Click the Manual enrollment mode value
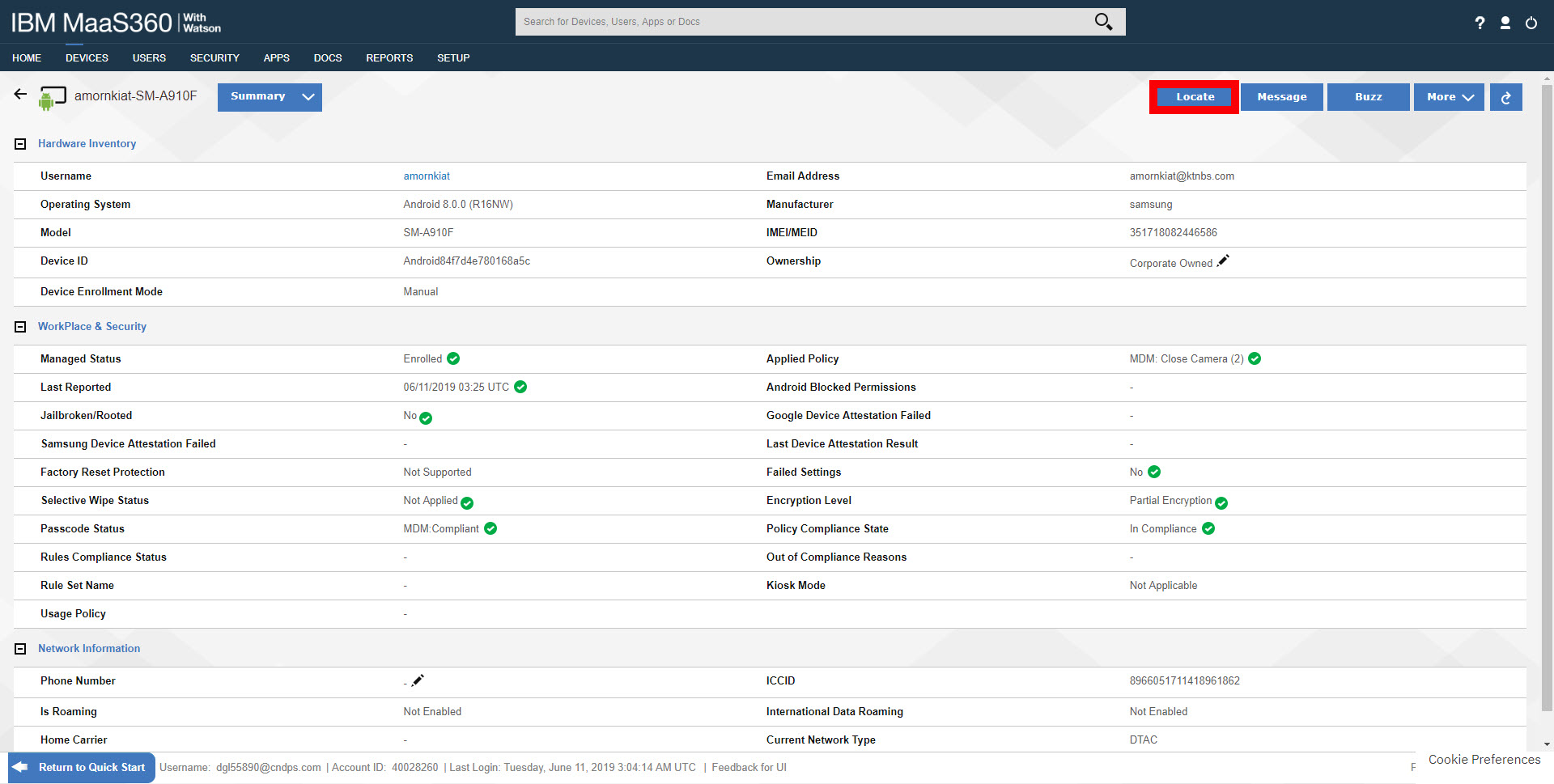The height and width of the screenshot is (784, 1554). (420, 291)
